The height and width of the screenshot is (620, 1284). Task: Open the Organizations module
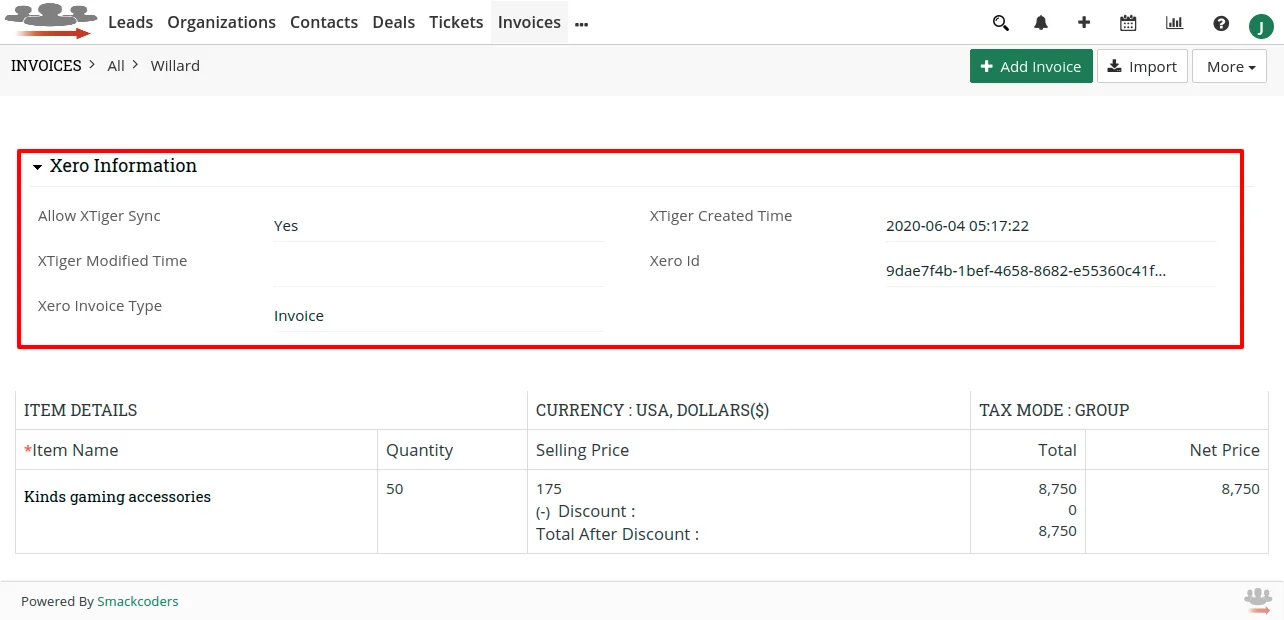point(222,22)
